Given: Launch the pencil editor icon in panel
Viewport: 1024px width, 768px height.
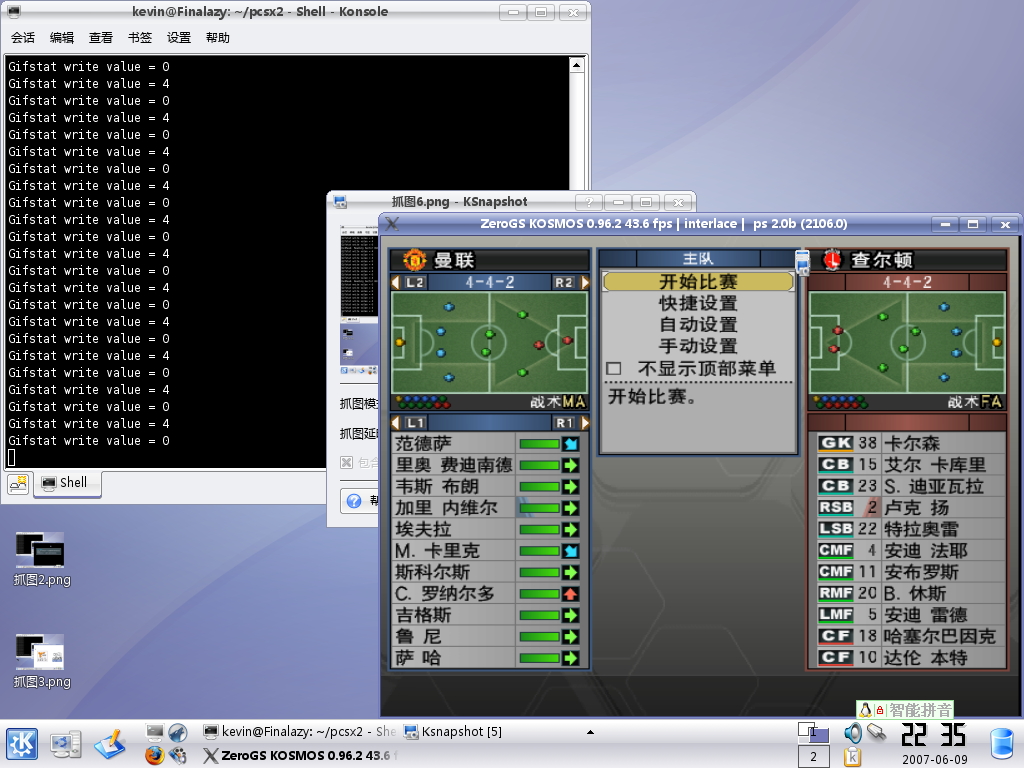Looking at the screenshot, I should point(110,744).
